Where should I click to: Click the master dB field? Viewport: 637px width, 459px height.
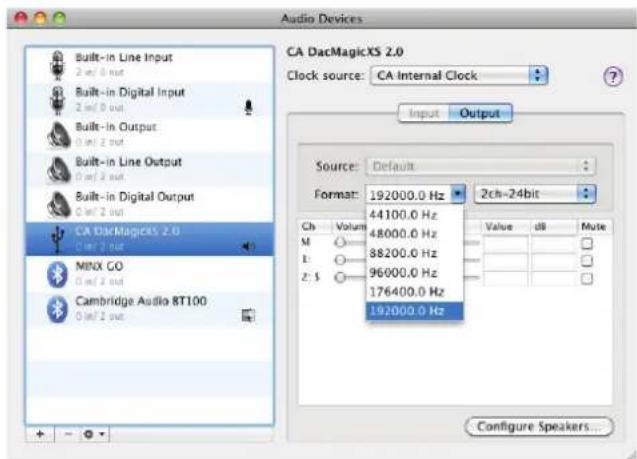point(553,244)
